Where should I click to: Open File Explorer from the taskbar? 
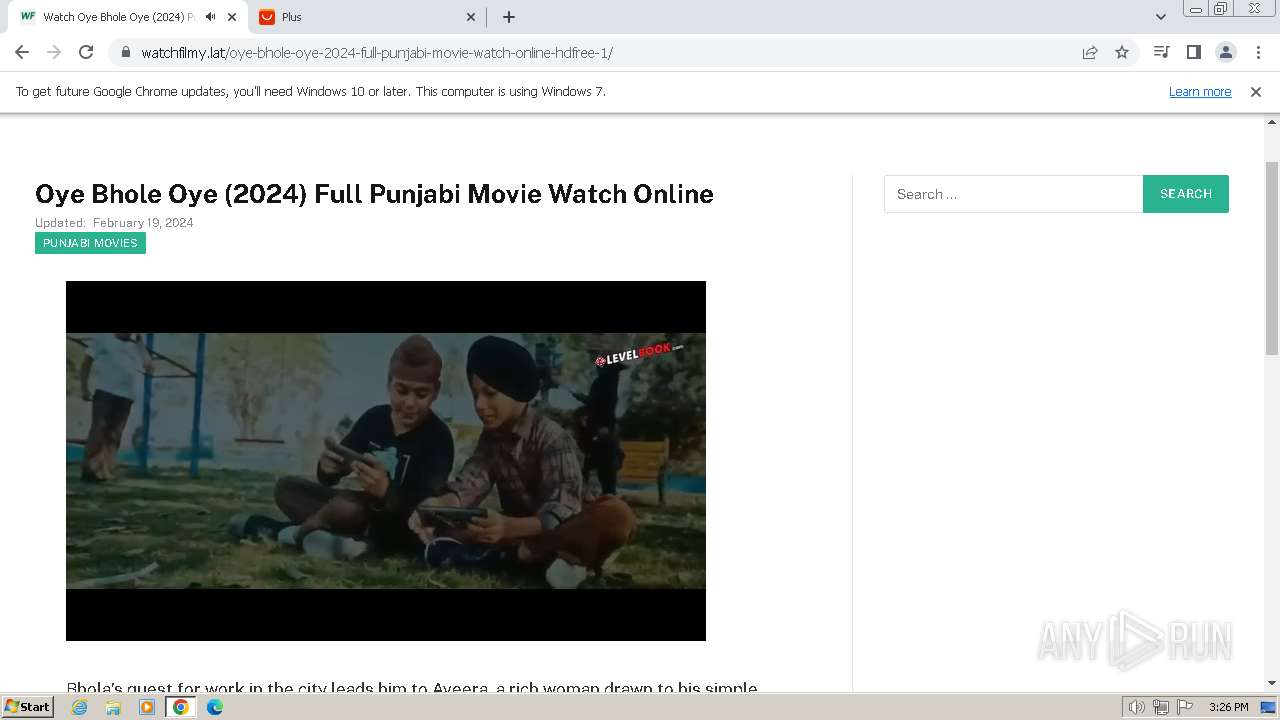click(113, 707)
